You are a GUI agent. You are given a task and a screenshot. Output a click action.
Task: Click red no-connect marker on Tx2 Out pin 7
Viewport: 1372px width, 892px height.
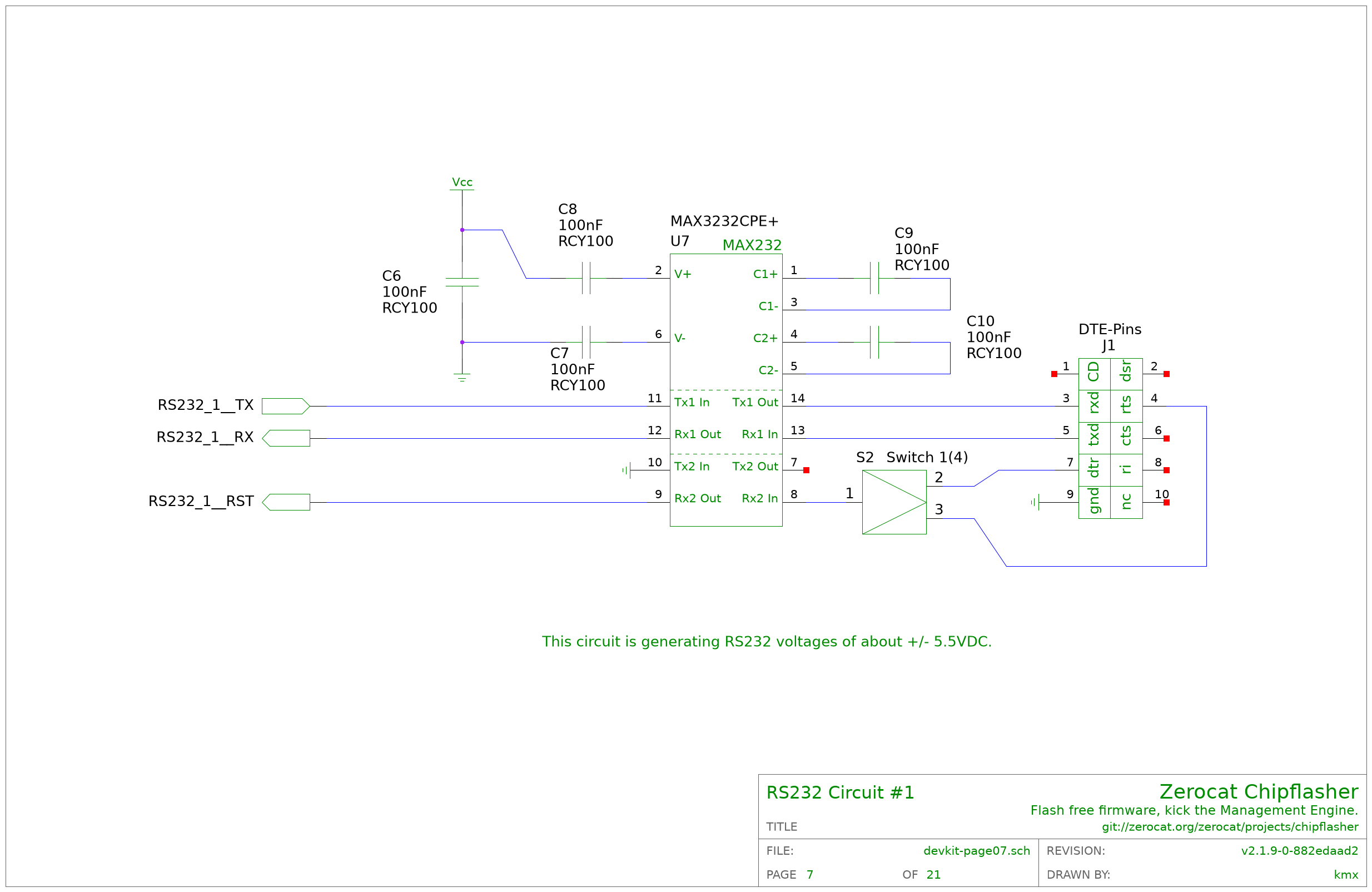click(806, 470)
